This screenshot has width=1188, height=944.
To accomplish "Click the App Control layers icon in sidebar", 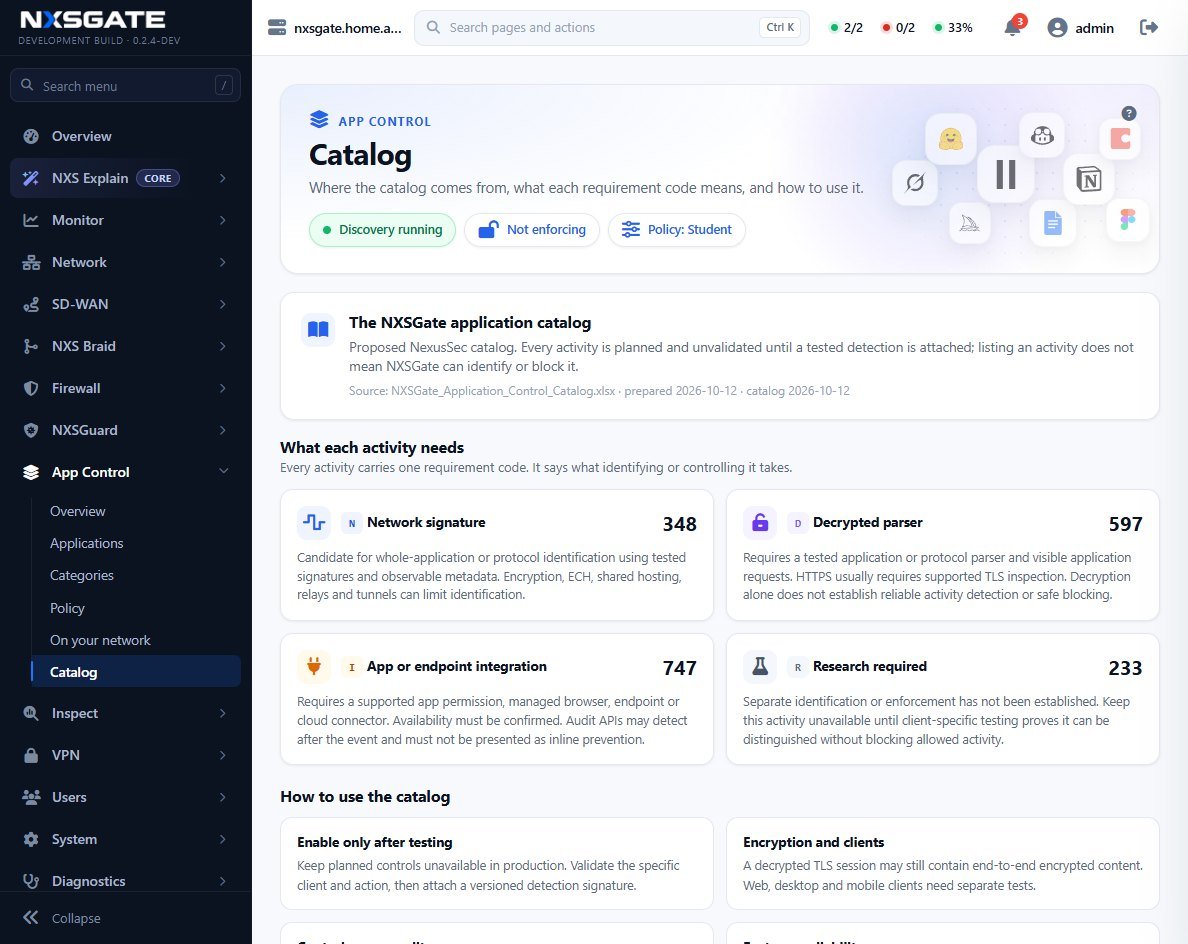I will click(x=31, y=472).
